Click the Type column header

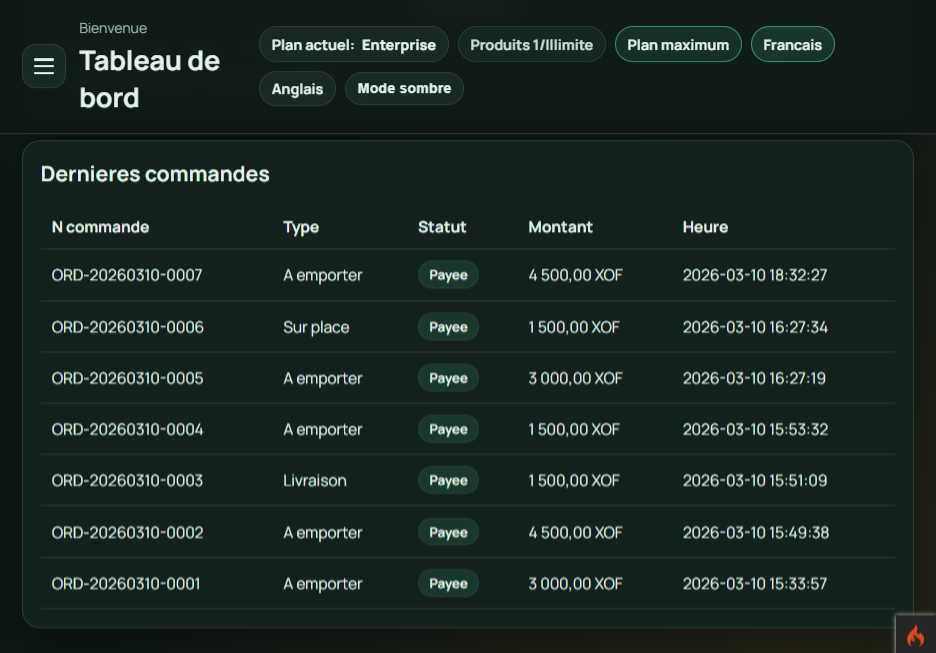click(x=301, y=227)
